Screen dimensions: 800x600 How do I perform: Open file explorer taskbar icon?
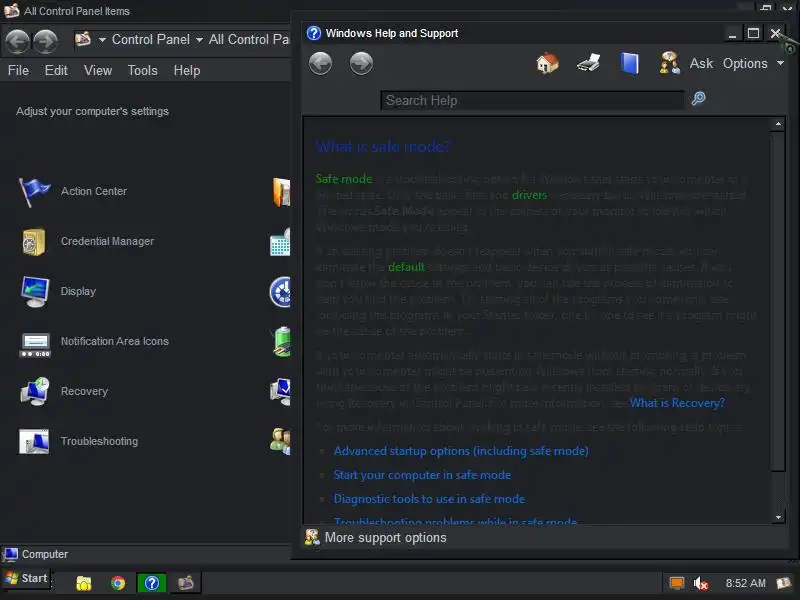pyautogui.click(x=84, y=583)
